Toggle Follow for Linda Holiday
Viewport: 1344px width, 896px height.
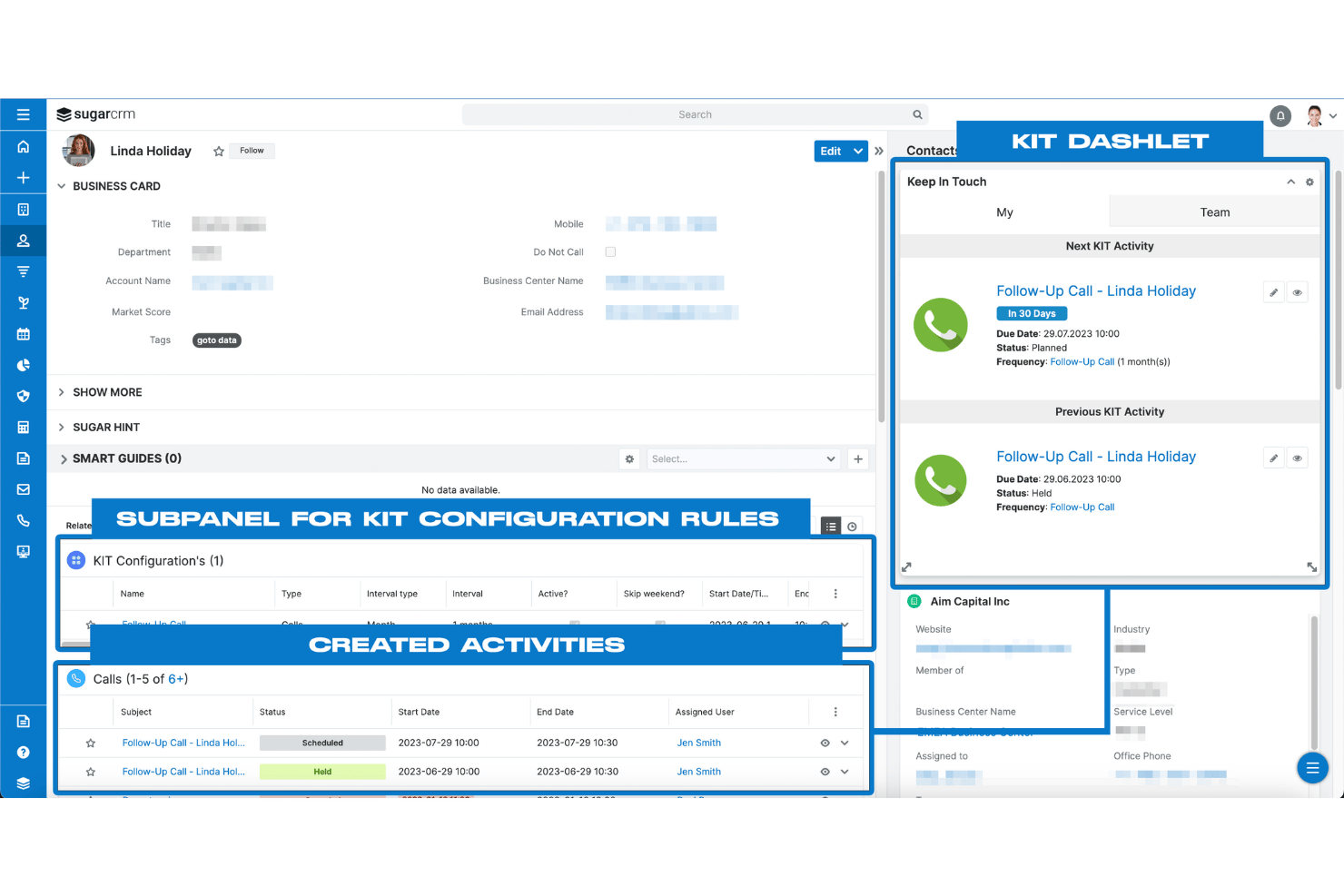(252, 151)
